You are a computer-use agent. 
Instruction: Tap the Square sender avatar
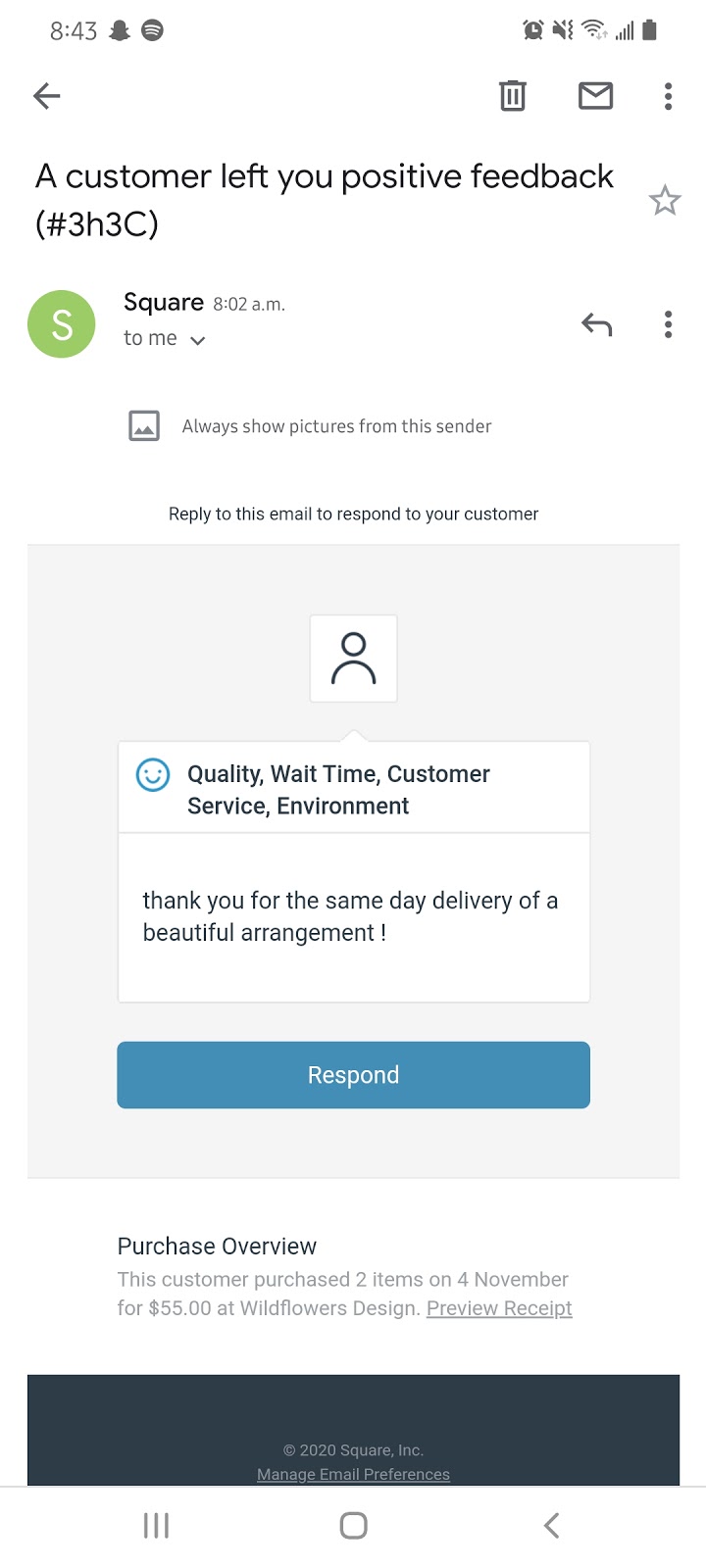pyautogui.click(x=62, y=323)
